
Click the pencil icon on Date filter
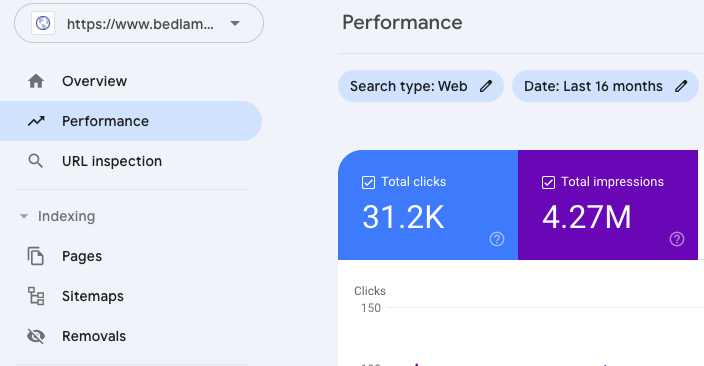(x=681, y=86)
